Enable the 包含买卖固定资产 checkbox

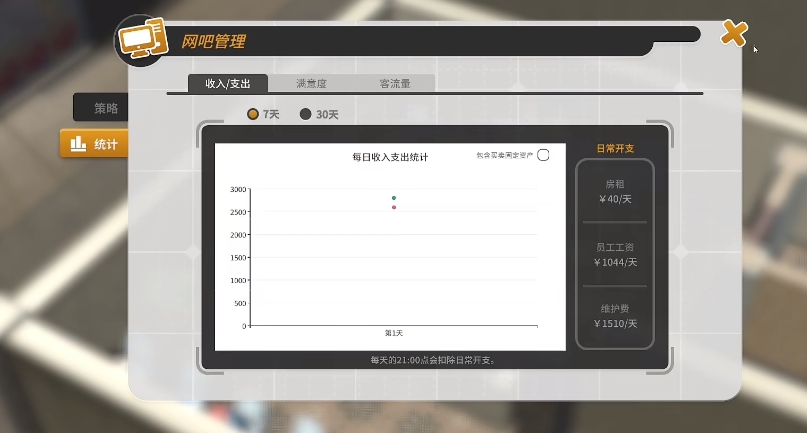(543, 155)
